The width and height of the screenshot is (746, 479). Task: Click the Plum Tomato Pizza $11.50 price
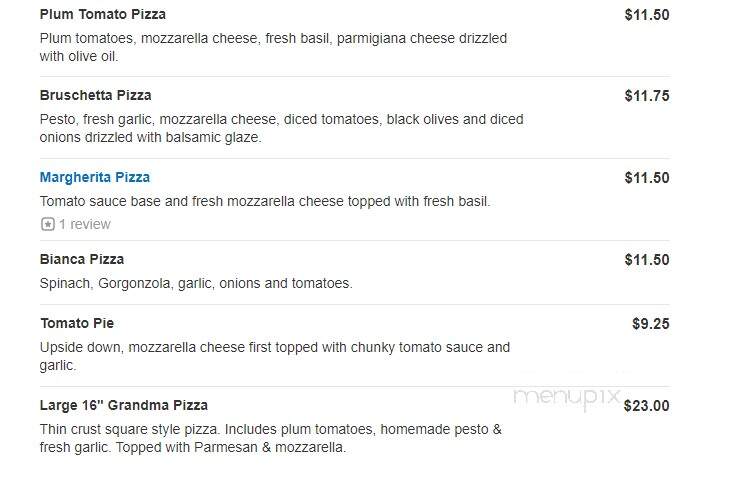(647, 15)
